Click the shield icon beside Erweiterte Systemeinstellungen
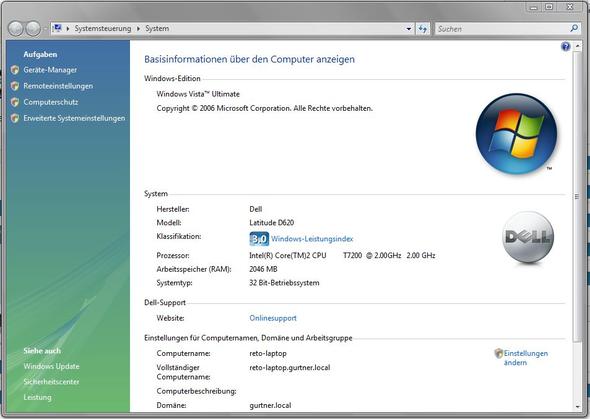This screenshot has height=419, width=590. point(15,118)
